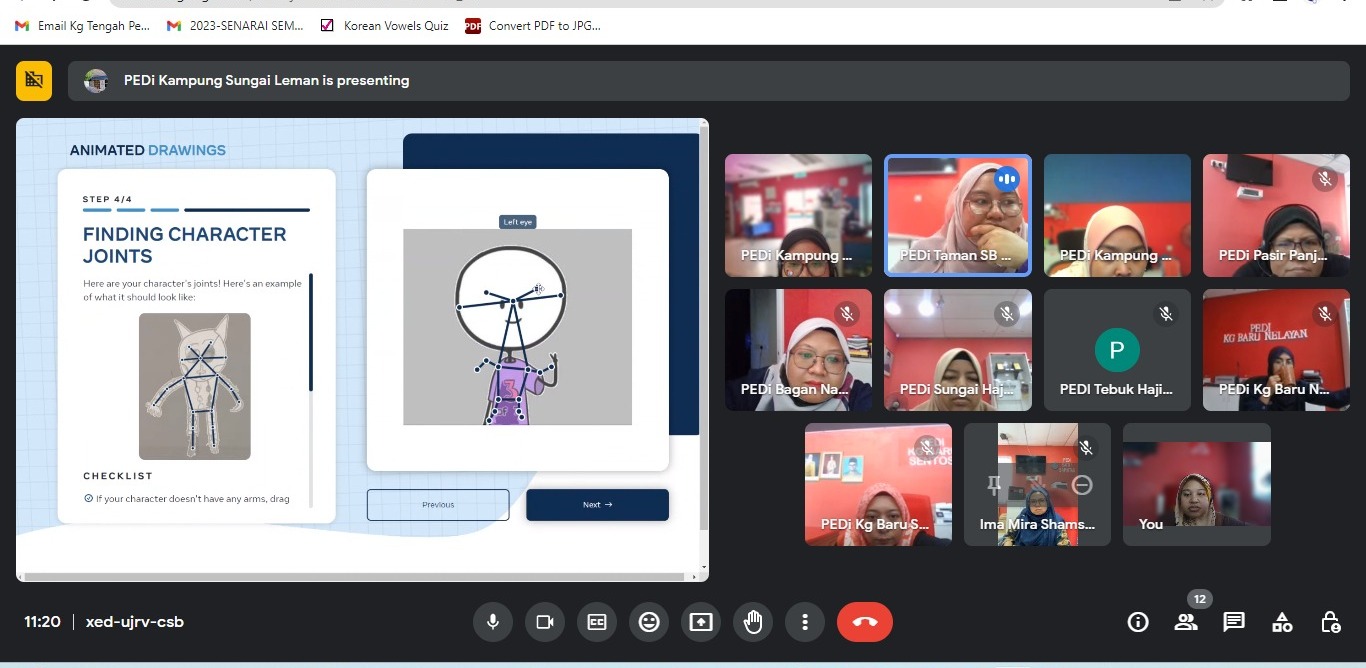Select the PEDi Taman SB video tile
Screen dimensions: 1366x668
point(957,215)
